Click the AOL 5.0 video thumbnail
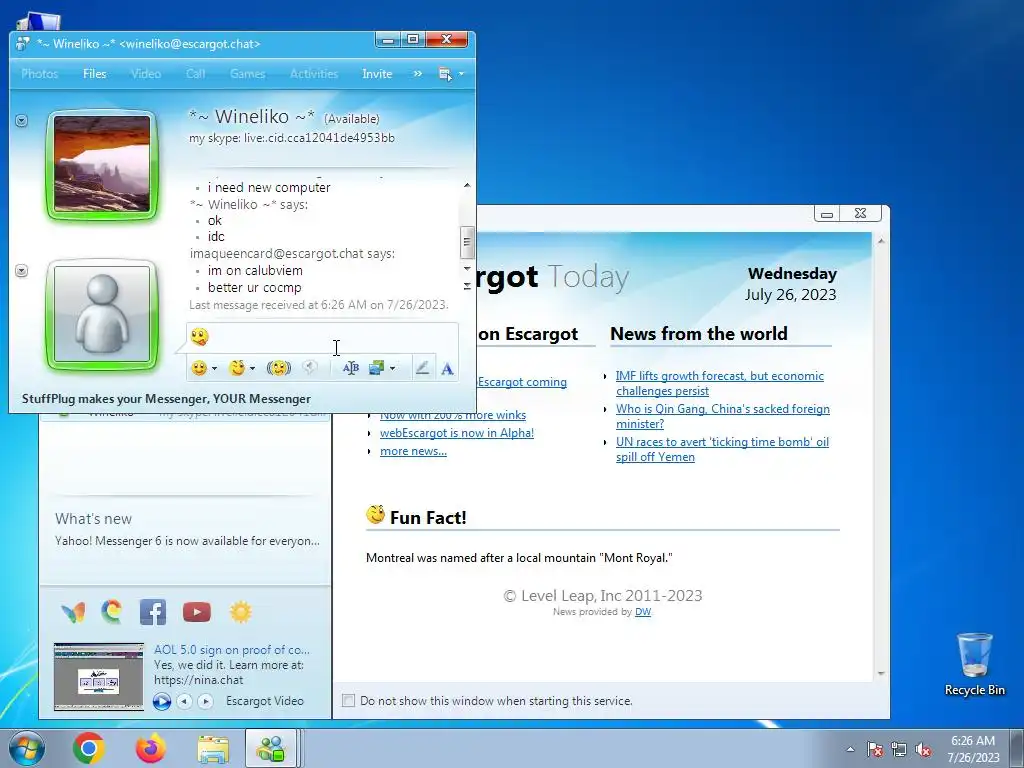Viewport: 1024px width, 768px height. point(99,677)
